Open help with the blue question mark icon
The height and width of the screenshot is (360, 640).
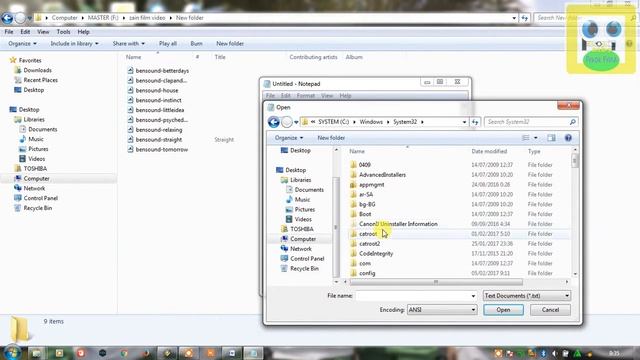tap(568, 138)
